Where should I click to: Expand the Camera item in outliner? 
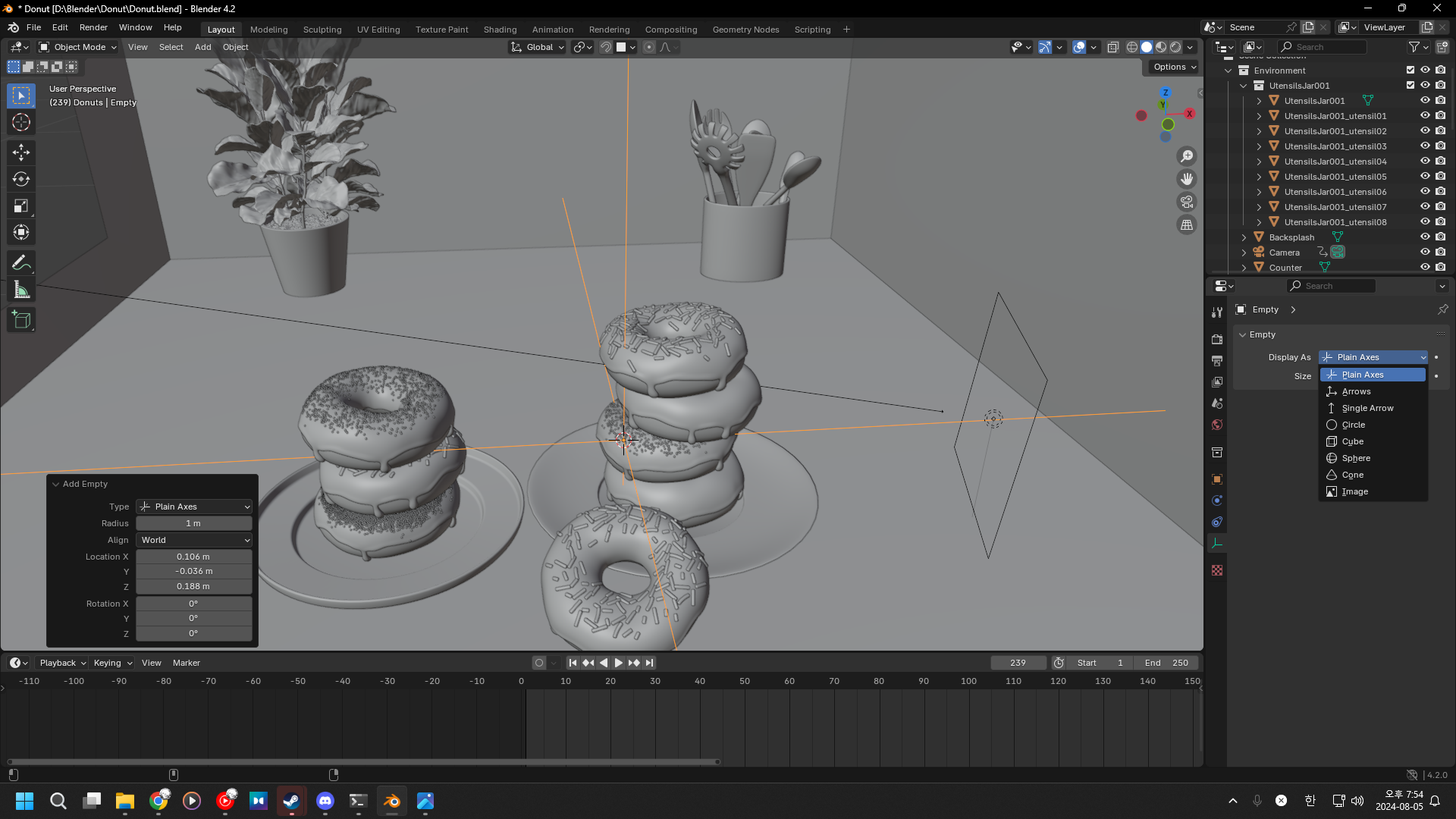tap(1244, 253)
